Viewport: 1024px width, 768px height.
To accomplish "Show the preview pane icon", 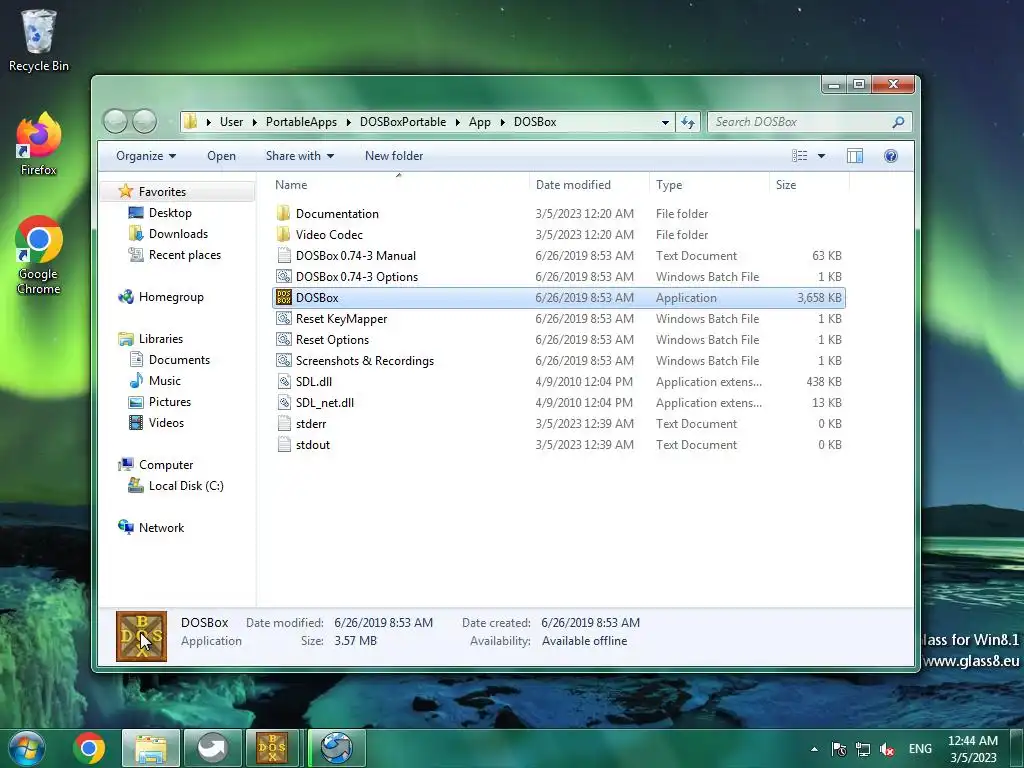I will 855,156.
